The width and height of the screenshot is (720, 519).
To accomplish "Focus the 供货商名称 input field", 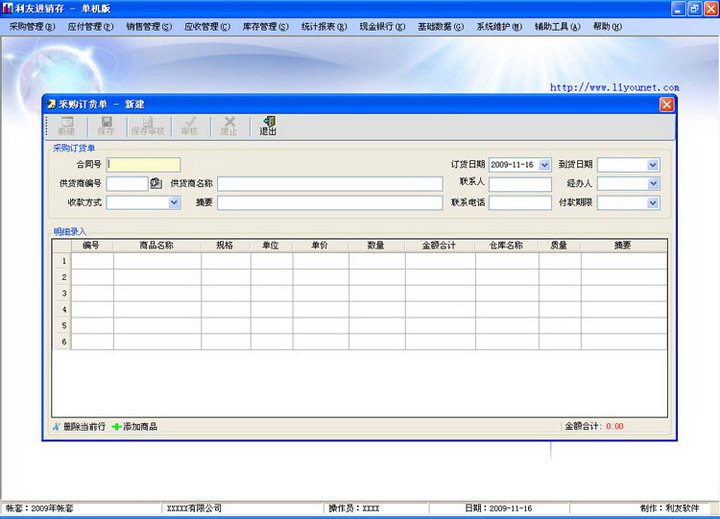I will (330, 184).
